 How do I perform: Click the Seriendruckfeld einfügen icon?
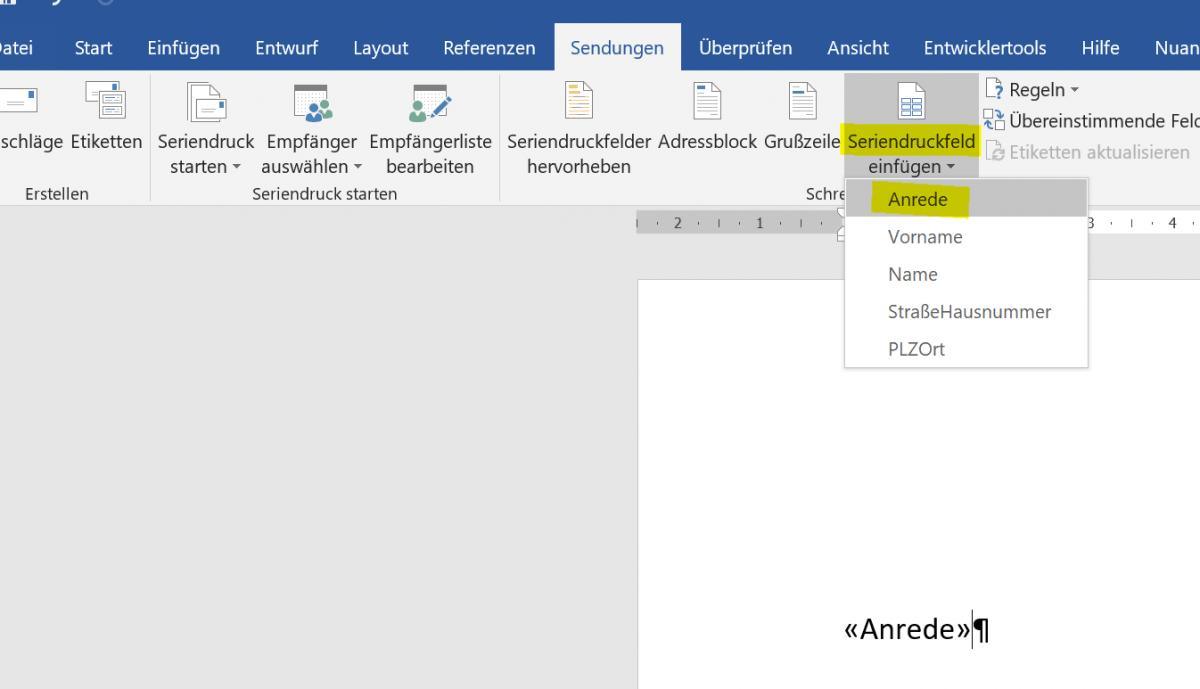(911, 100)
